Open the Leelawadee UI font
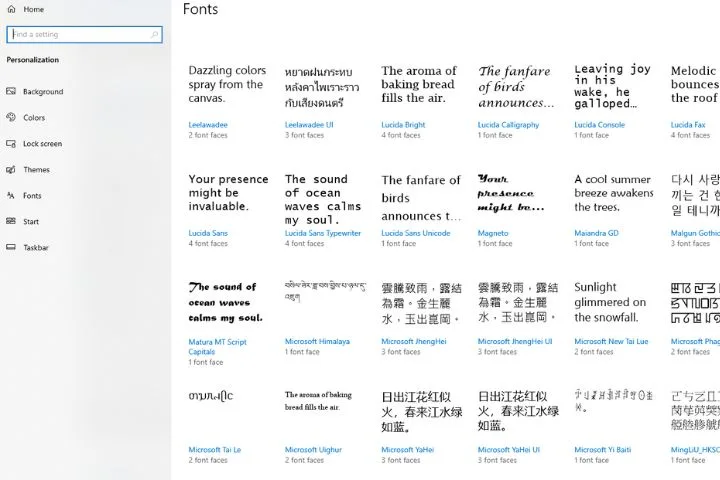Screen dimensions: 720x480 coord(309,125)
